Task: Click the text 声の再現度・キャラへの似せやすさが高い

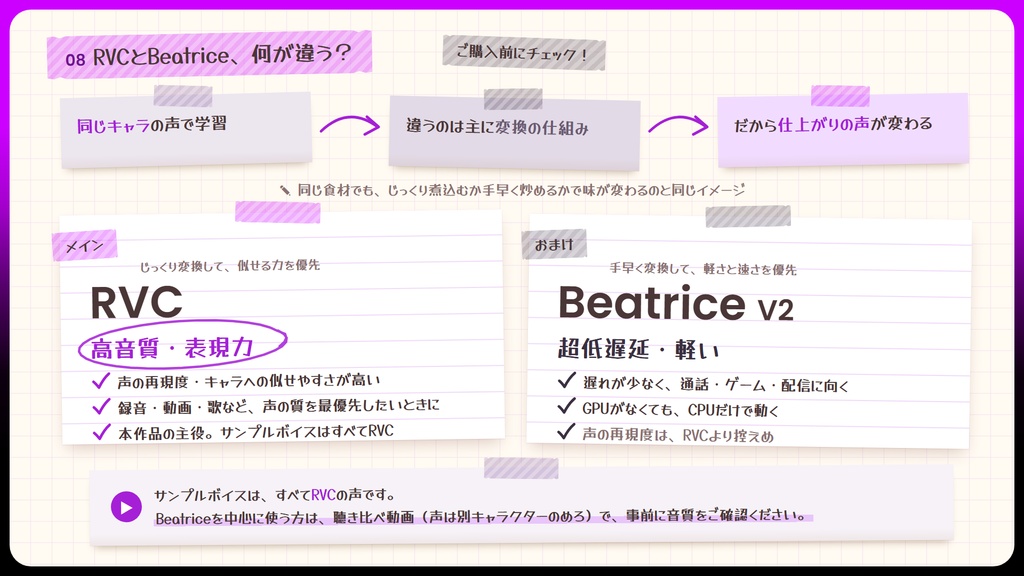Action: (x=249, y=381)
